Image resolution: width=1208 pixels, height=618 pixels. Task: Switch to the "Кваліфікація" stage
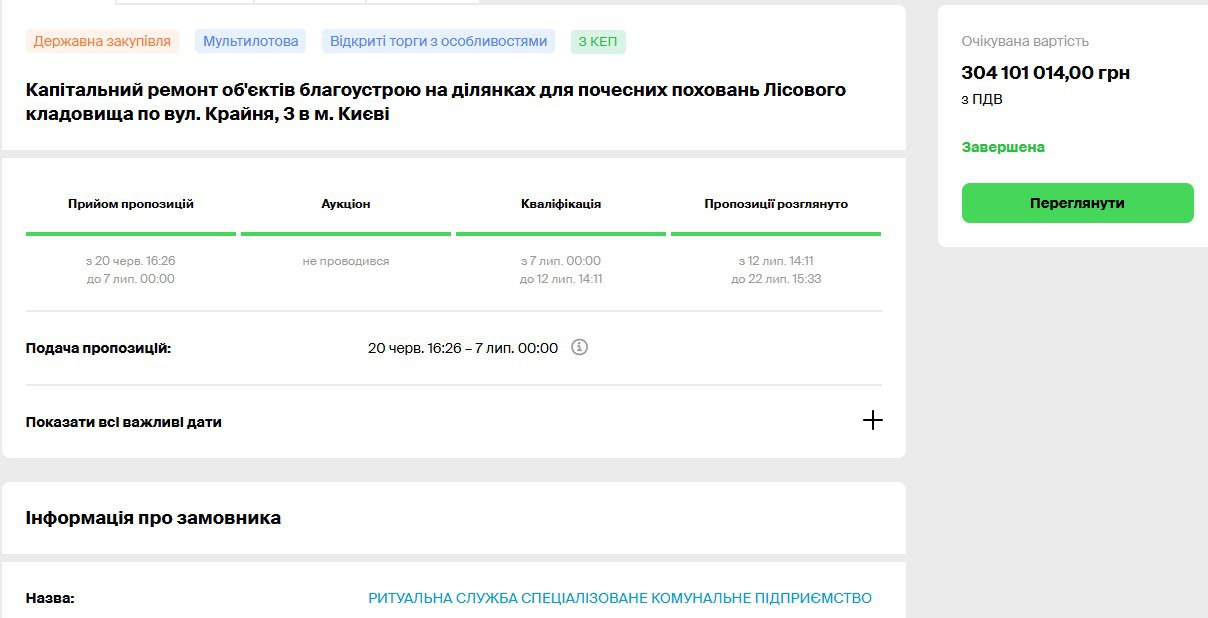pos(561,204)
